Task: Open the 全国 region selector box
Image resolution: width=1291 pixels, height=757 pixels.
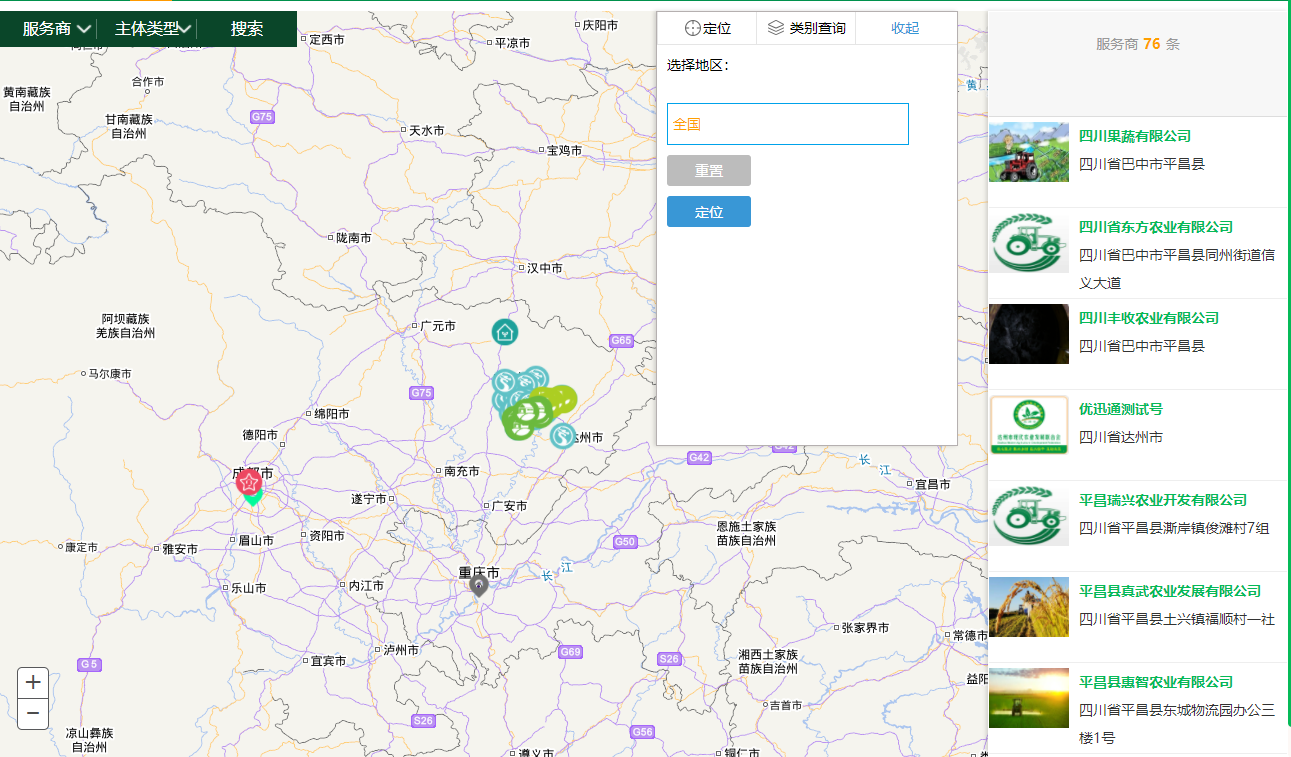Action: point(787,124)
